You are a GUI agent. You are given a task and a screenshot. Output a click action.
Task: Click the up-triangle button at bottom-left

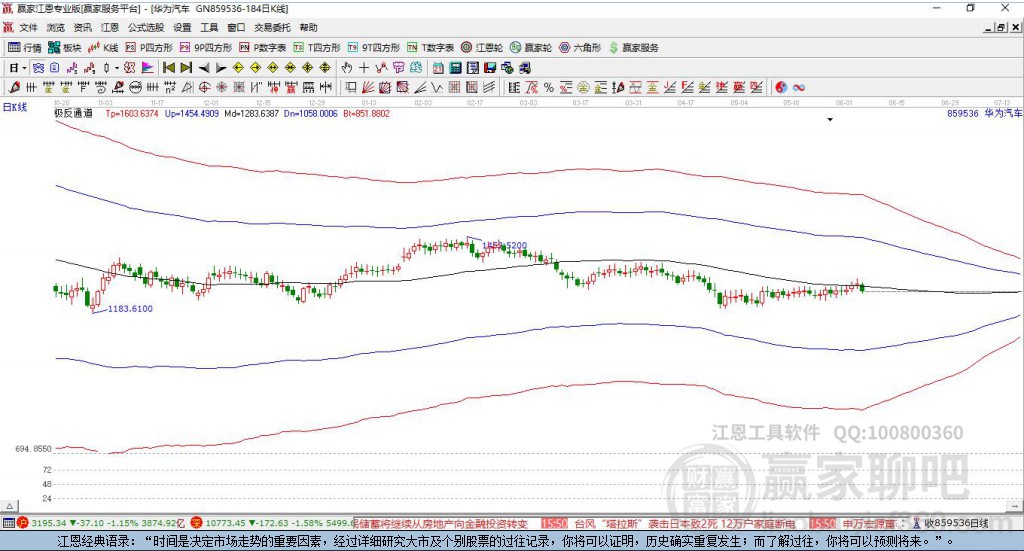coord(10,506)
